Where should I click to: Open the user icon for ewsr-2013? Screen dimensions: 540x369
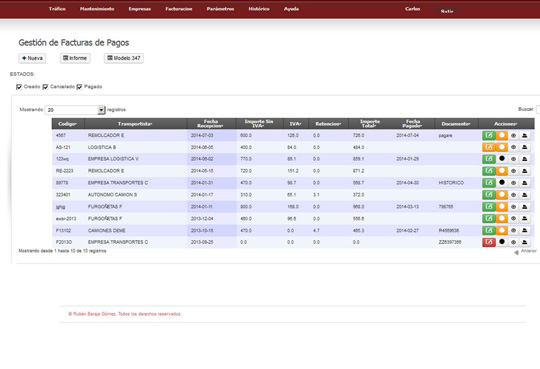coord(525,218)
